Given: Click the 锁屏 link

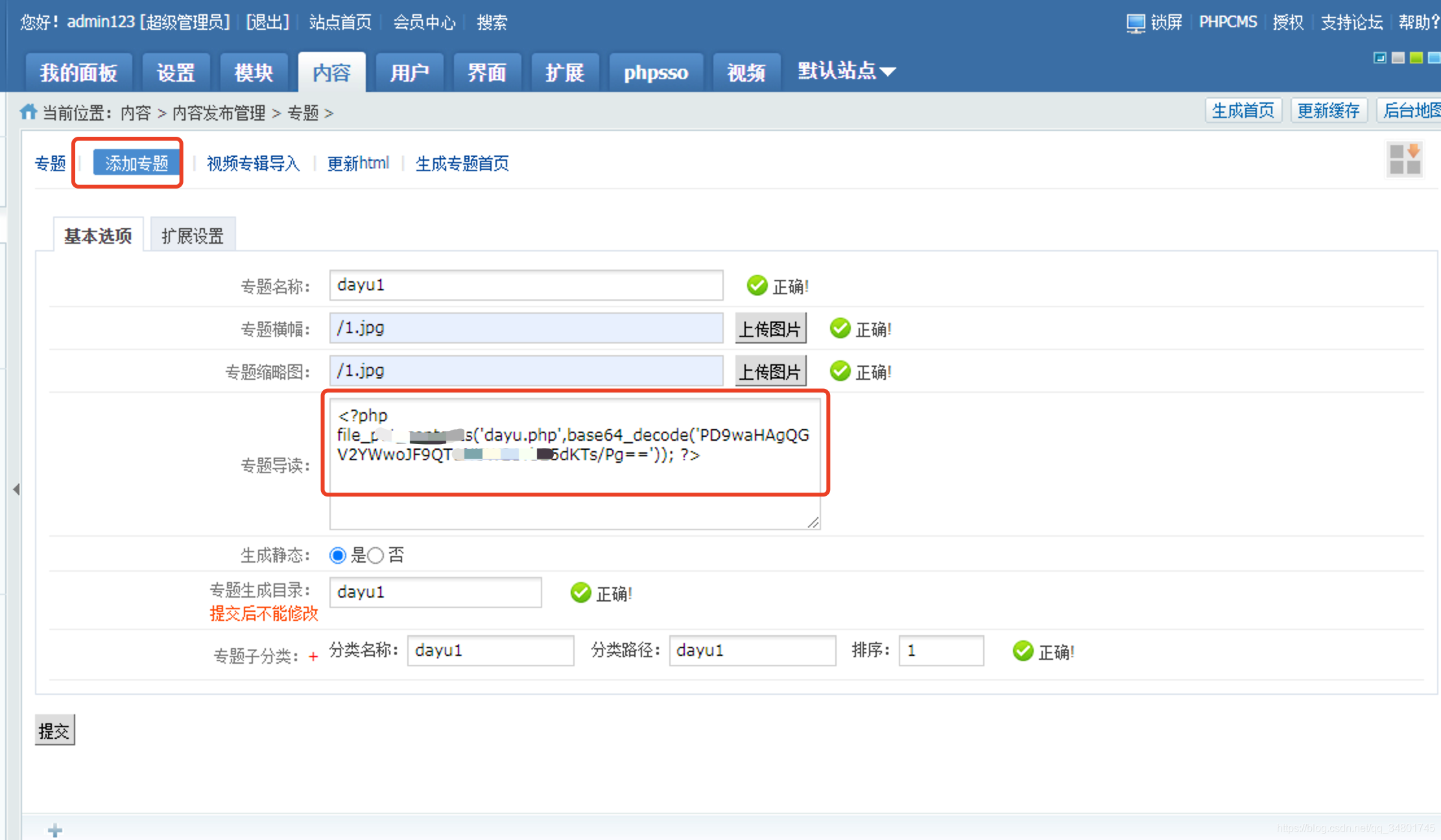Looking at the screenshot, I should (1167, 23).
